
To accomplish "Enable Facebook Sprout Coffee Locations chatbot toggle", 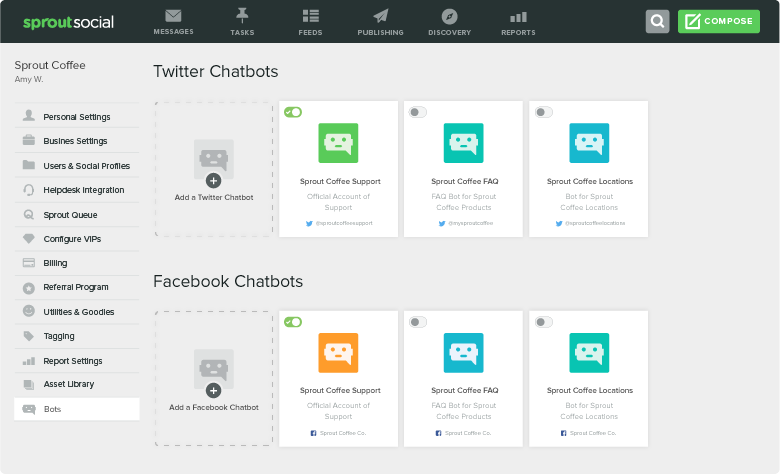I will 544,322.
